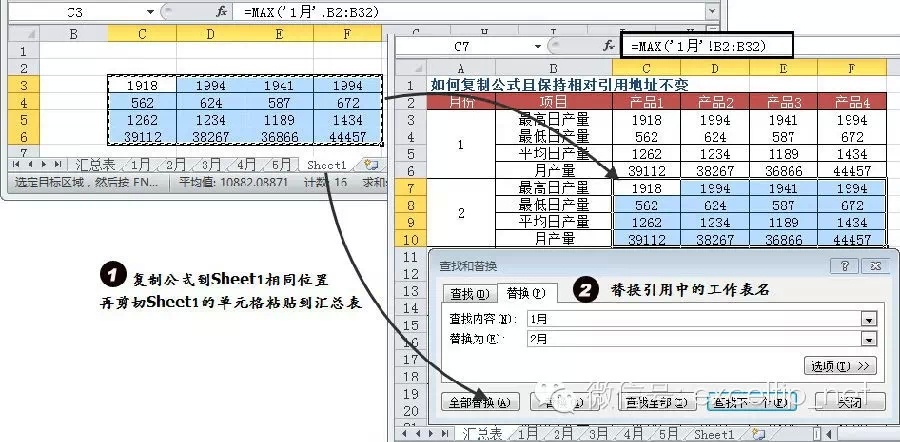
Task: Select Sheet1 tab in the right window
Action: [713, 433]
